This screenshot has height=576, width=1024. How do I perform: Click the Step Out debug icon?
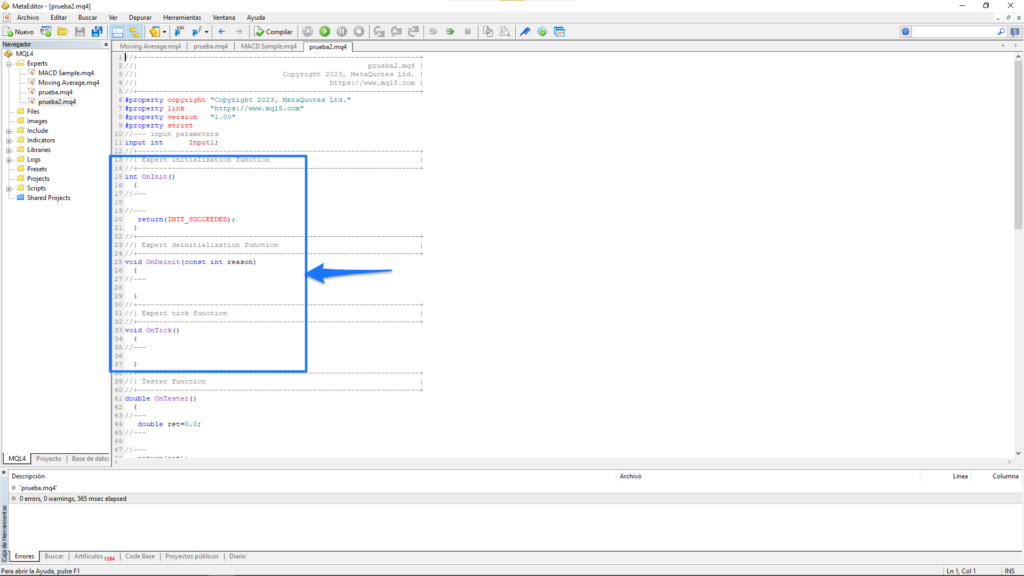(x=413, y=31)
